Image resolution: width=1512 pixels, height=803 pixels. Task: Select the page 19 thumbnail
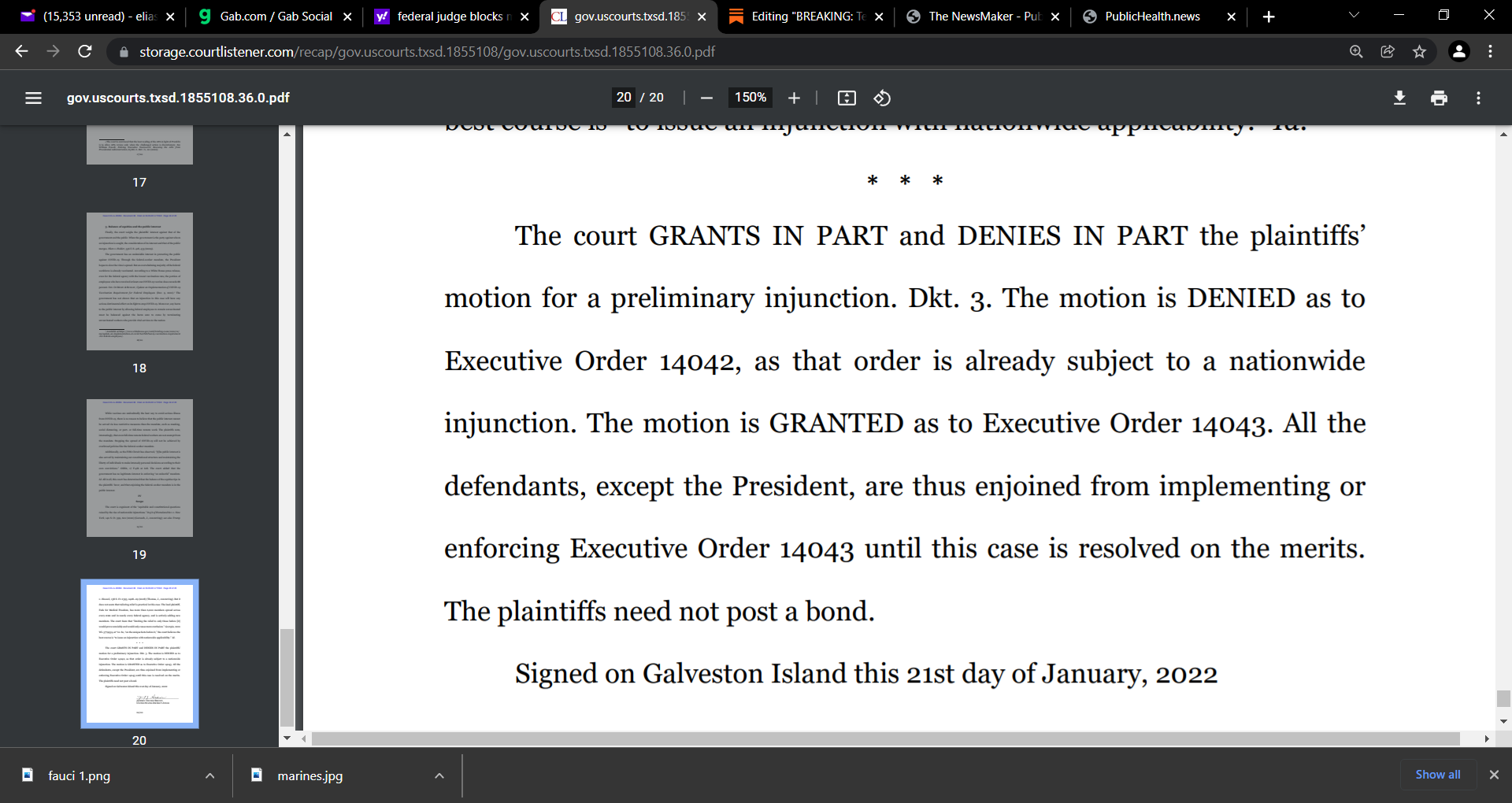(x=139, y=468)
